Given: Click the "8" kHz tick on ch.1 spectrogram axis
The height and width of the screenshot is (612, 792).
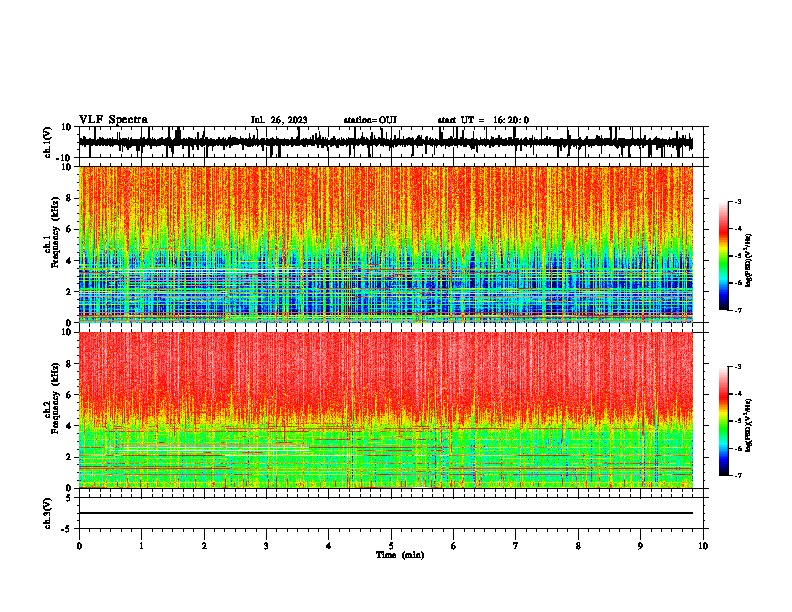Looking at the screenshot, I should point(69,198).
